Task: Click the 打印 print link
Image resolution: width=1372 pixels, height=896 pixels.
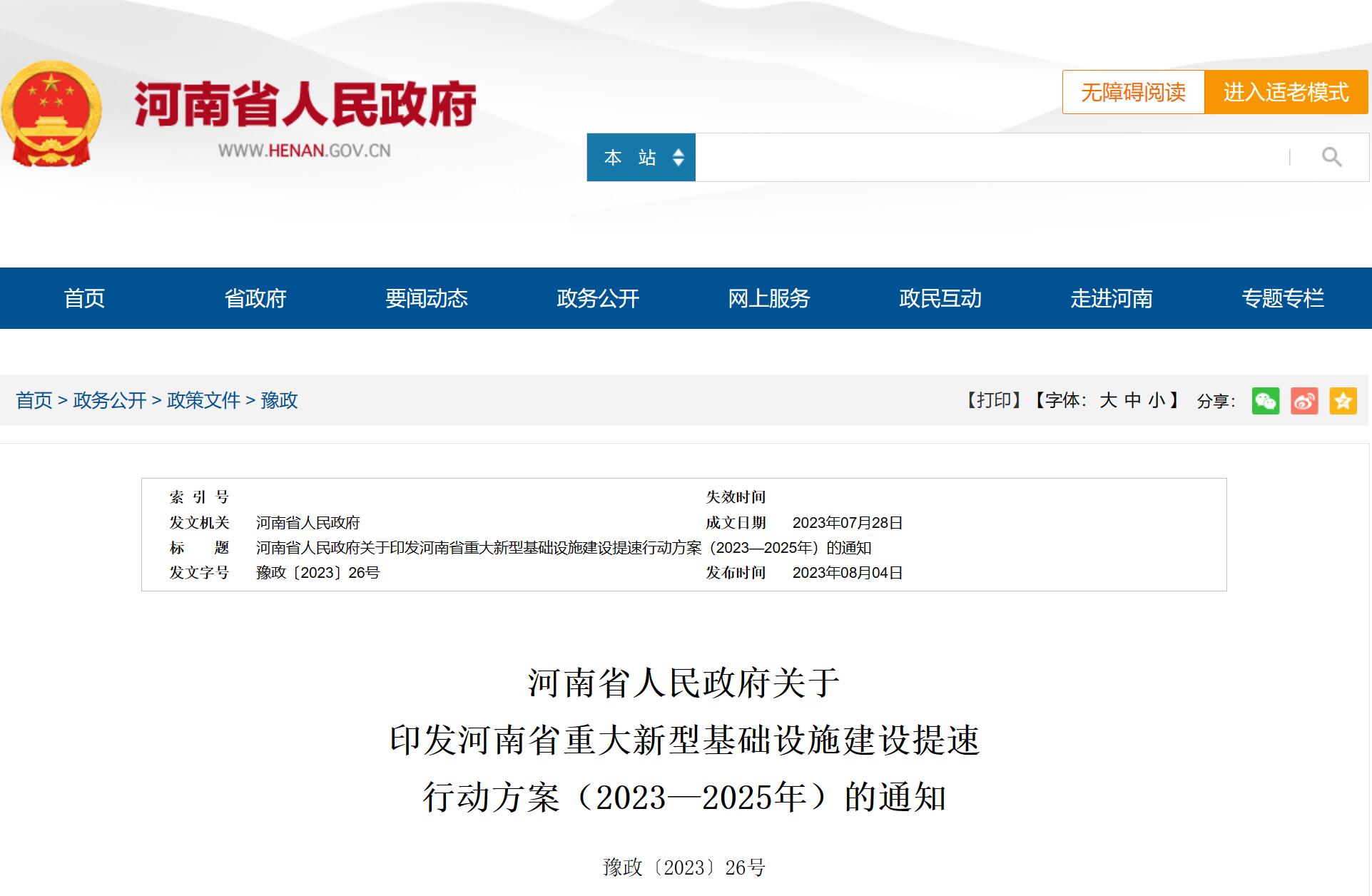Action: 994,400
